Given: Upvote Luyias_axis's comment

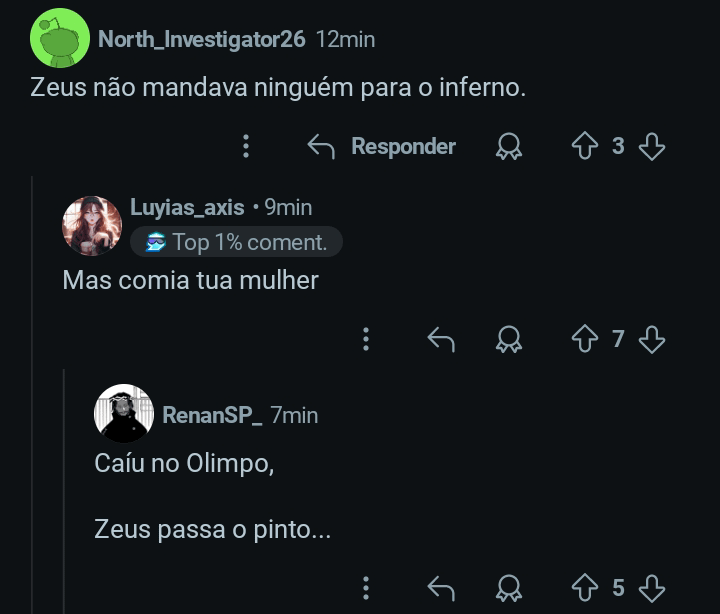Looking at the screenshot, I should point(584,340).
